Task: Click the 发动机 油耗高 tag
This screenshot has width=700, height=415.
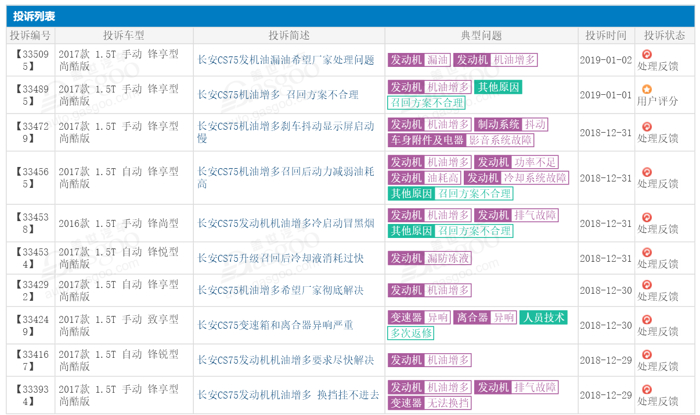Action: click(x=425, y=178)
